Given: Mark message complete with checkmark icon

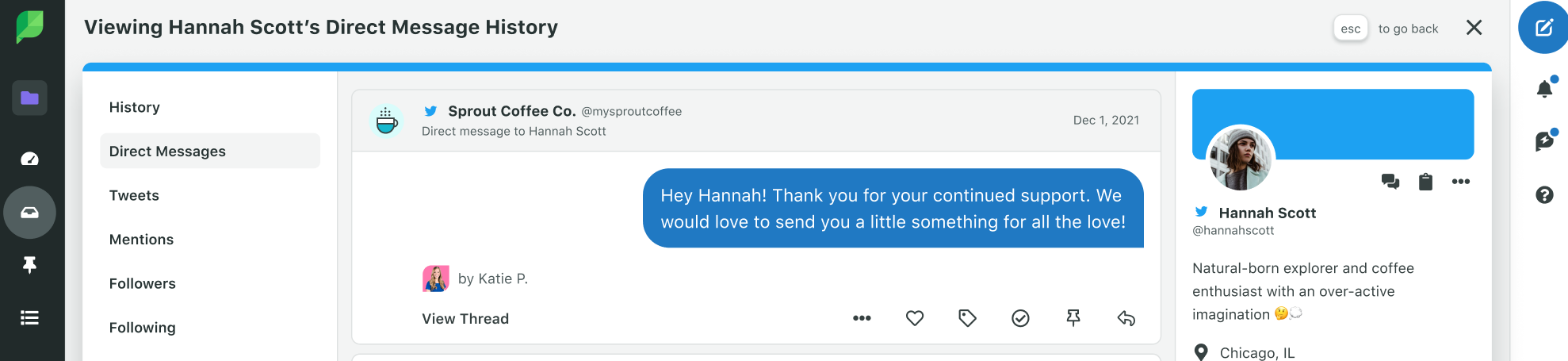Looking at the screenshot, I should tap(1020, 318).
